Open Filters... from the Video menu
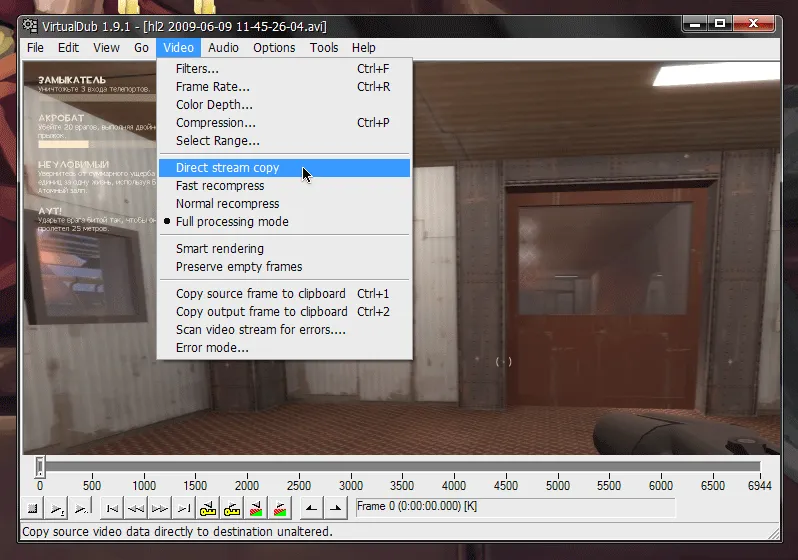 coord(197,69)
